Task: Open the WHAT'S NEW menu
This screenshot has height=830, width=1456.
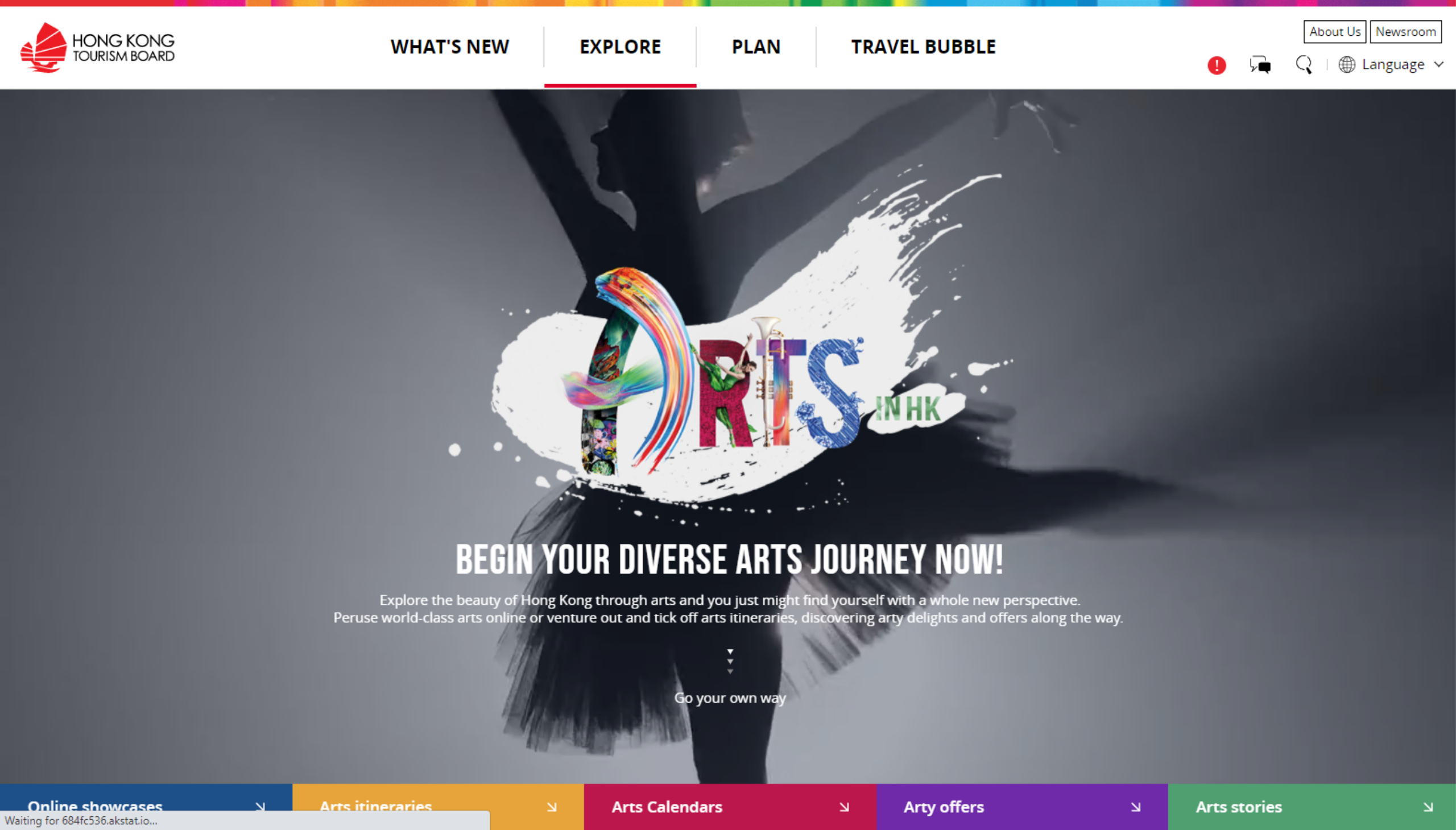Action: click(x=449, y=47)
